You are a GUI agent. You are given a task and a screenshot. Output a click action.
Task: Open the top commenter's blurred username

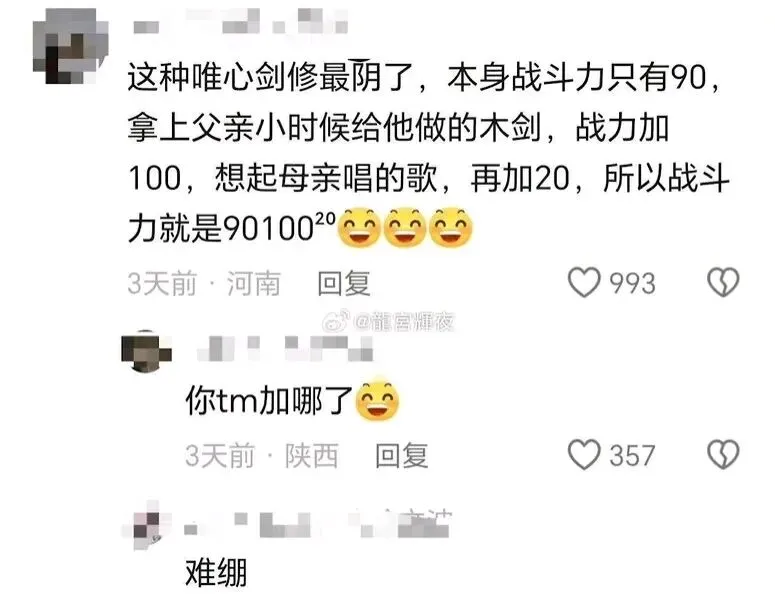pyautogui.click(x=241, y=21)
